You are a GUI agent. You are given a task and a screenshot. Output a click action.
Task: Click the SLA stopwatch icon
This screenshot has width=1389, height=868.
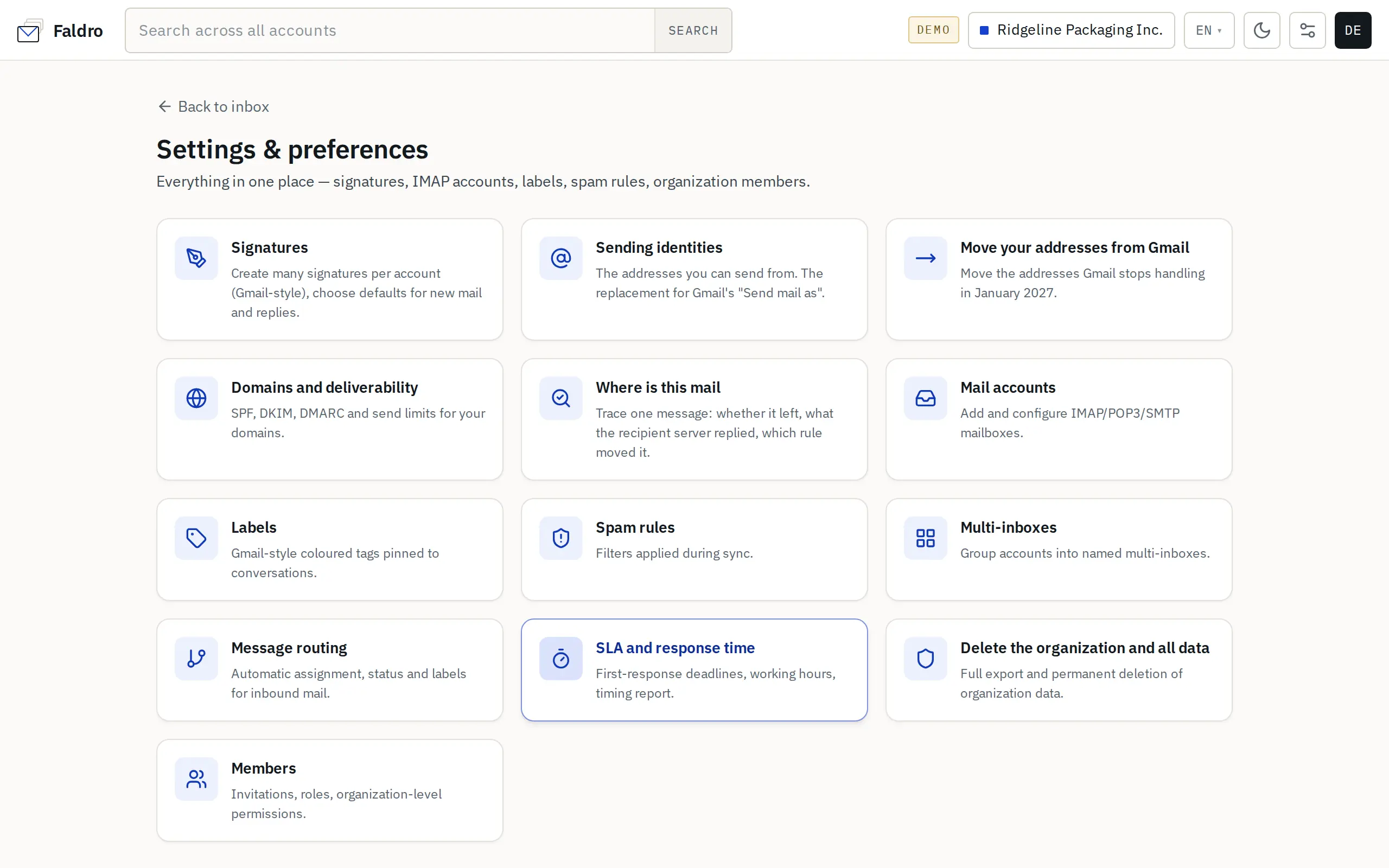pyautogui.click(x=561, y=659)
